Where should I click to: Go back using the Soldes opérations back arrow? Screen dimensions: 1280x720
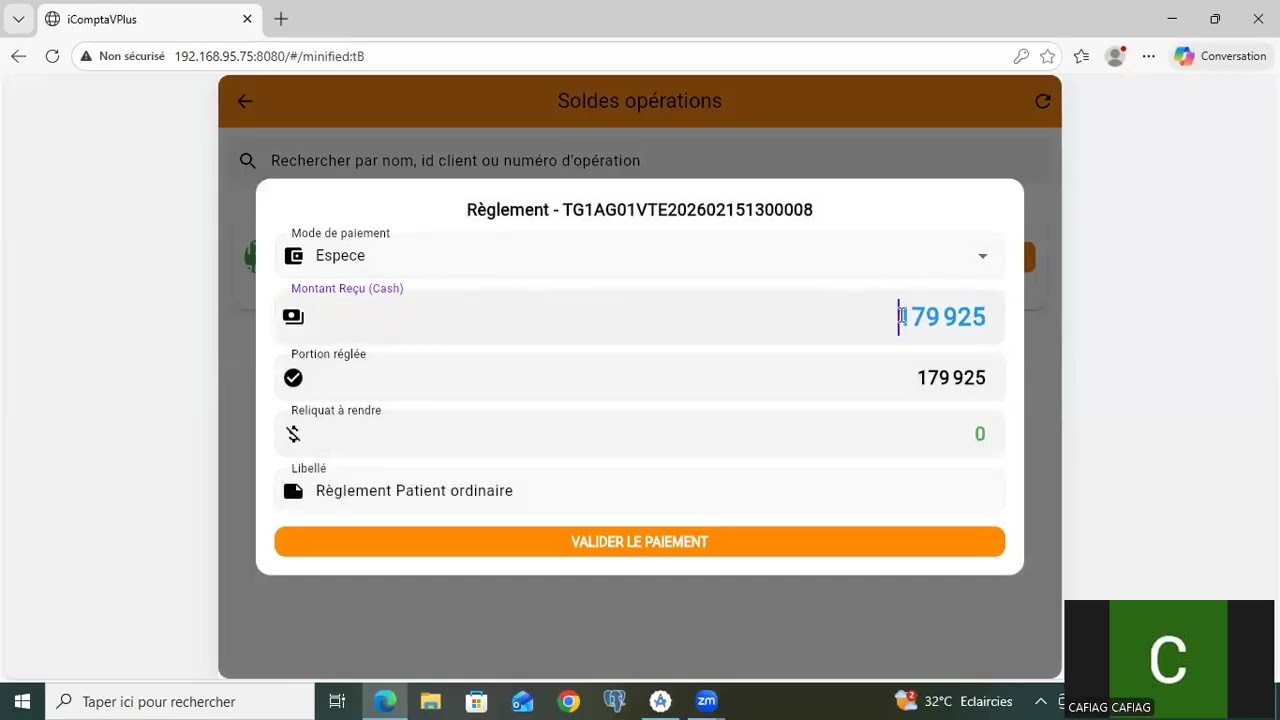point(245,101)
